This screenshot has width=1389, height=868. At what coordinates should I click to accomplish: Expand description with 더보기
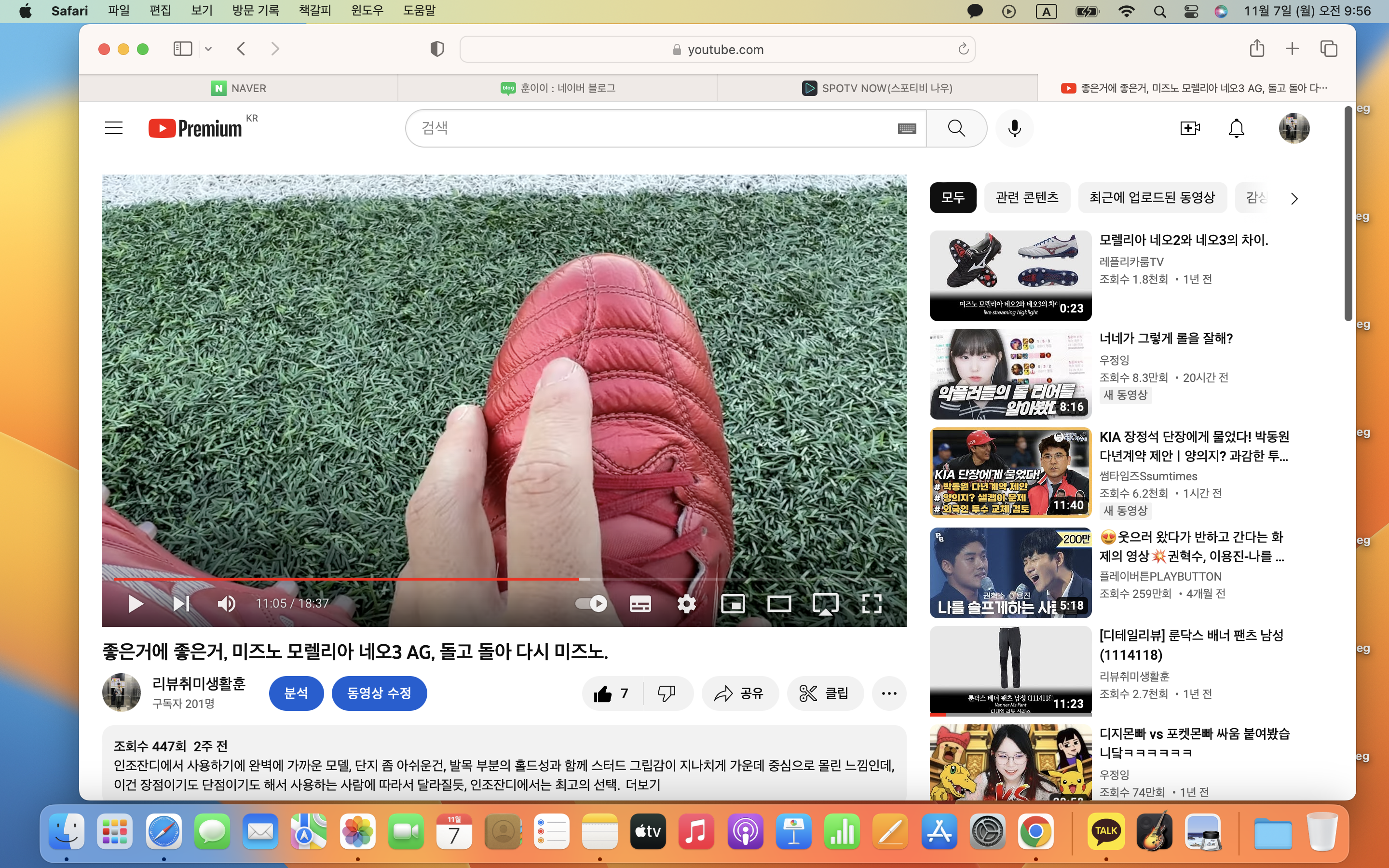click(x=643, y=784)
